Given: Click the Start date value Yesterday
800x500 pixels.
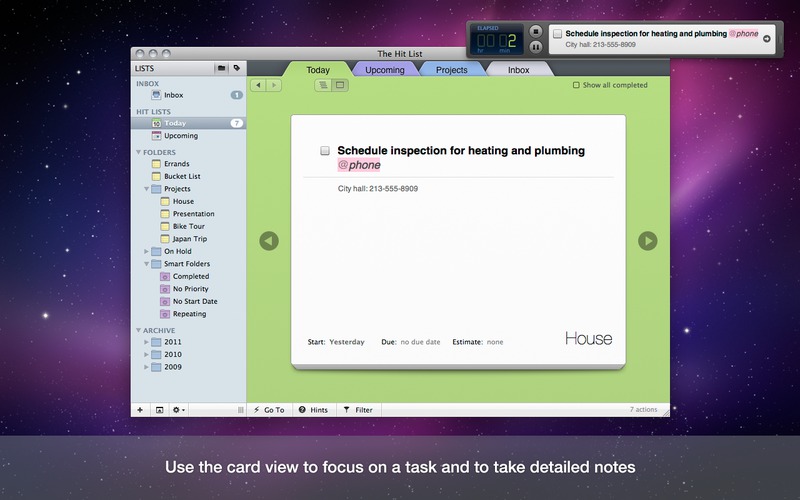Looking at the screenshot, I should click(x=347, y=342).
